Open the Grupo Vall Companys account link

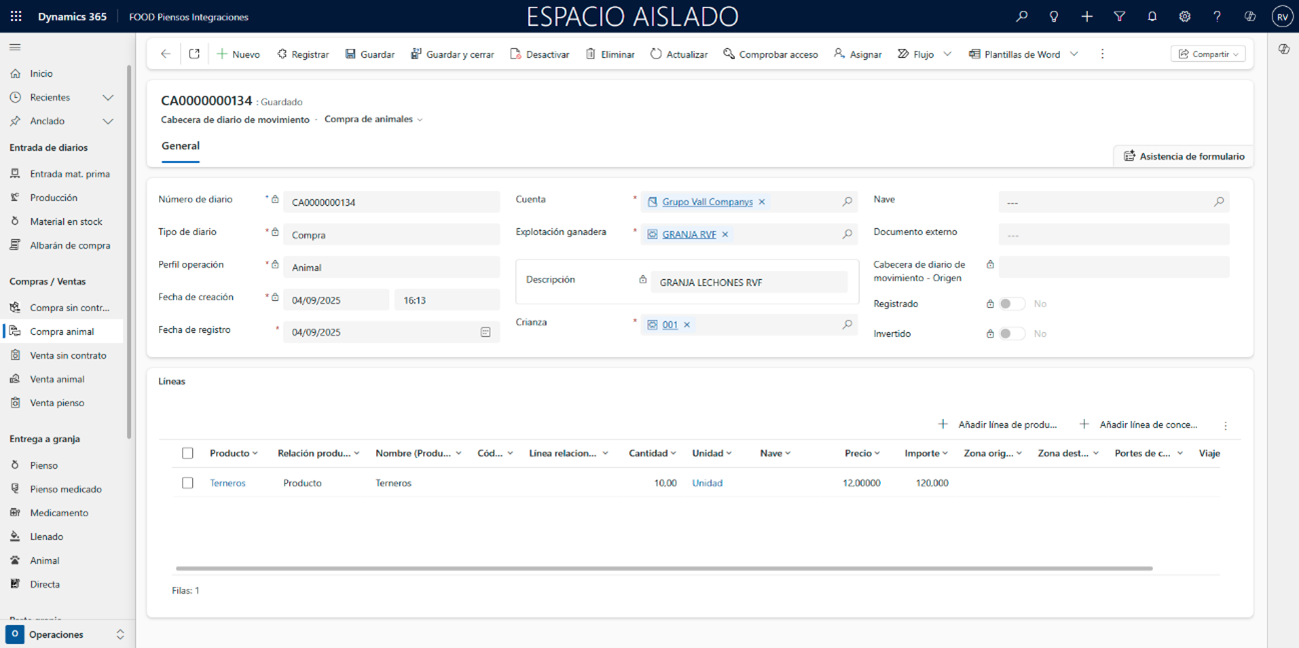(x=707, y=202)
